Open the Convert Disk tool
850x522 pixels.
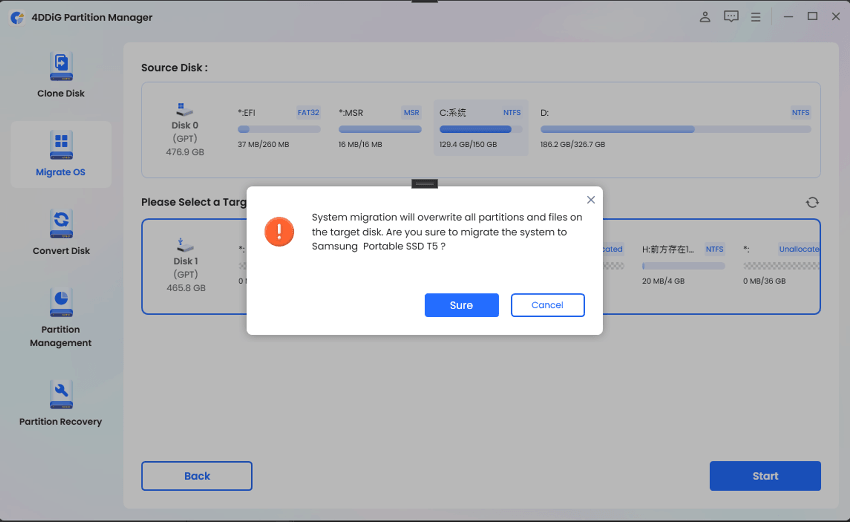pos(61,233)
